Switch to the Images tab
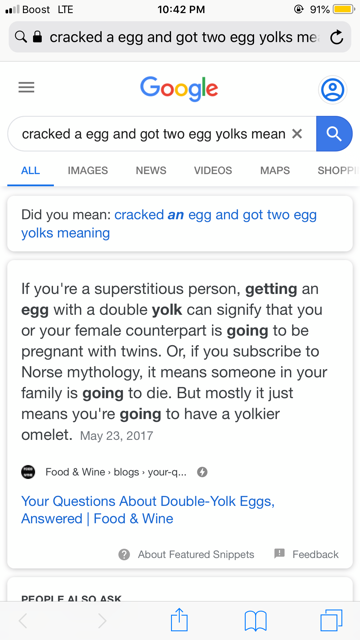This screenshot has width=360, height=640. tap(88, 170)
